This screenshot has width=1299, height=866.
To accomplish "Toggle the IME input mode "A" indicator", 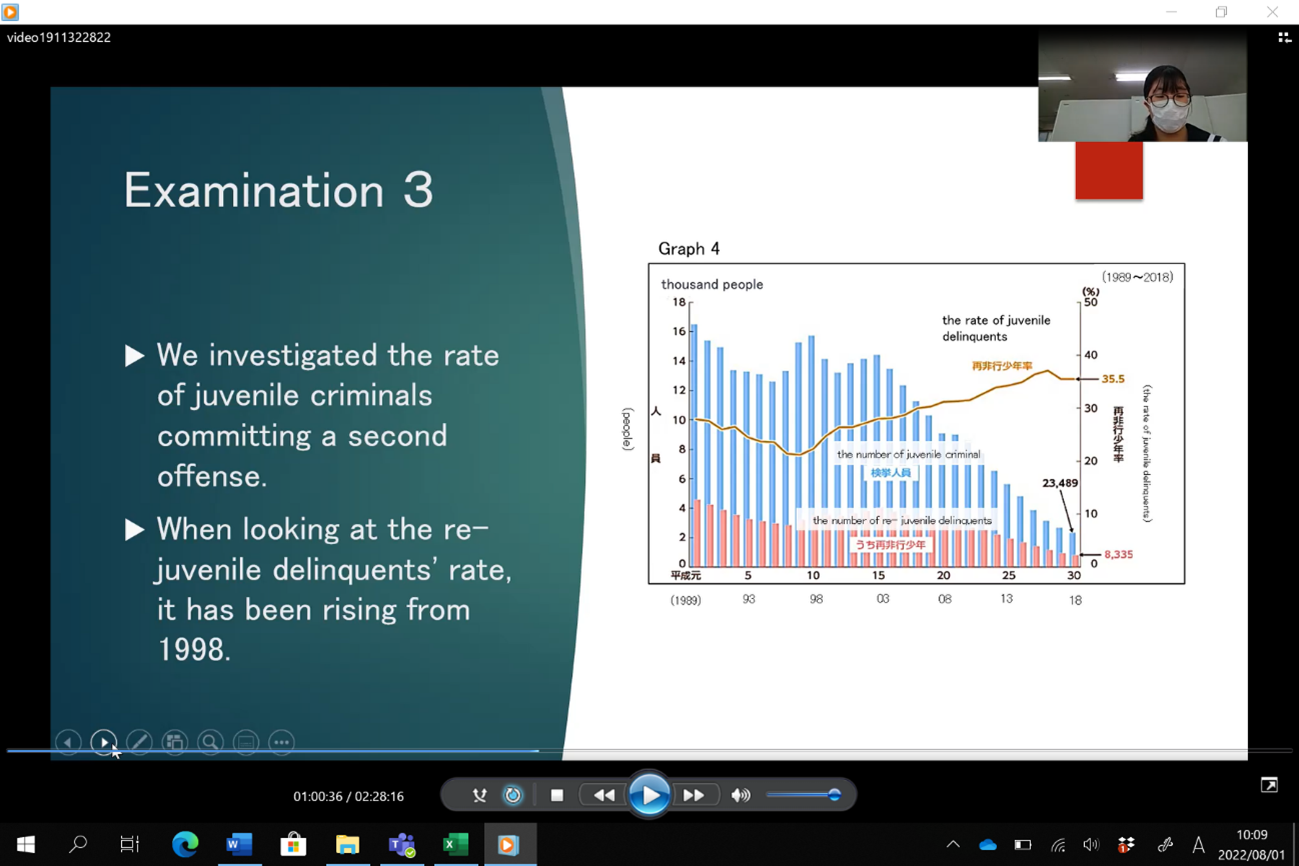I will coord(1198,845).
